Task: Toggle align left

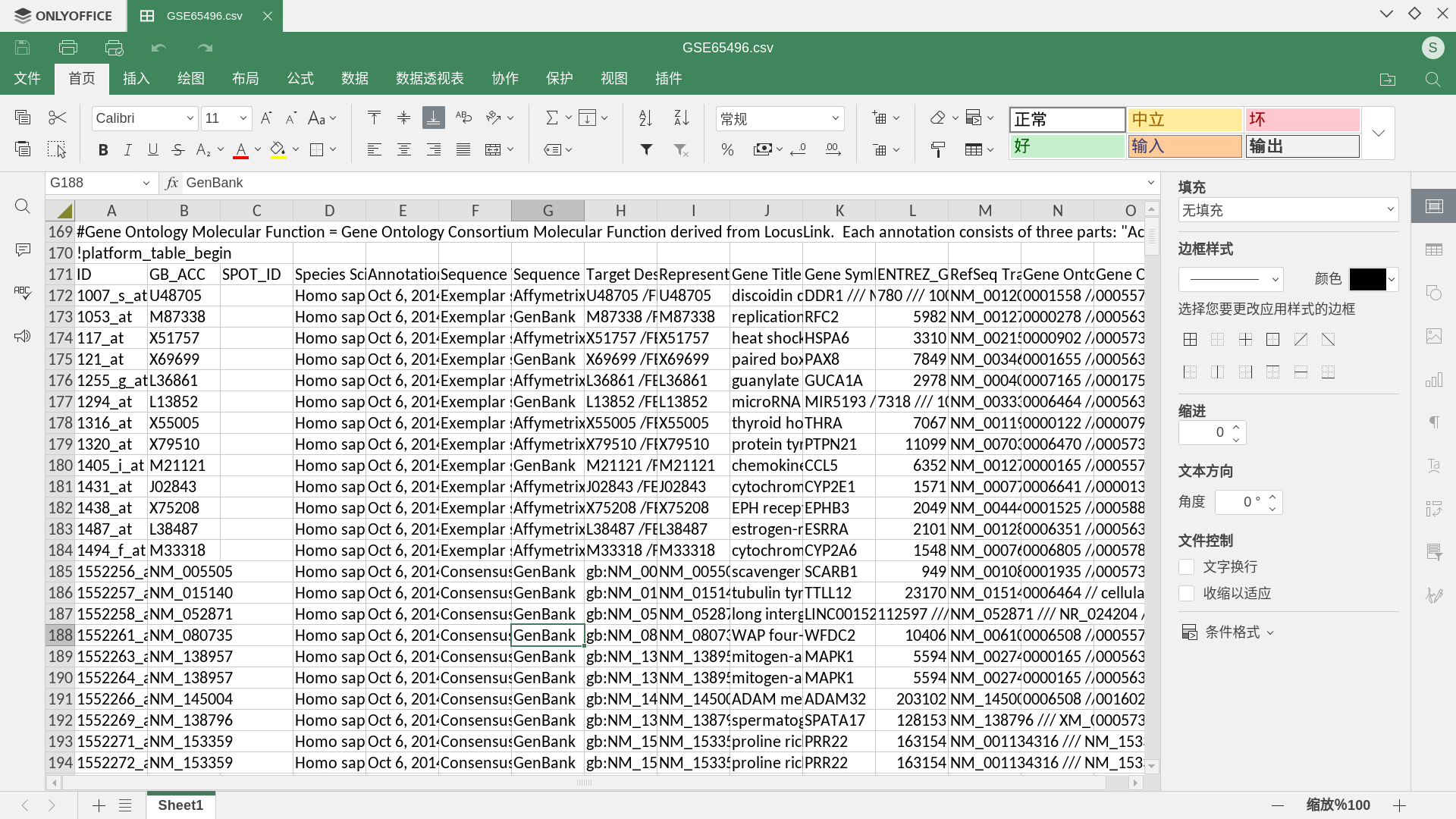Action: [374, 149]
